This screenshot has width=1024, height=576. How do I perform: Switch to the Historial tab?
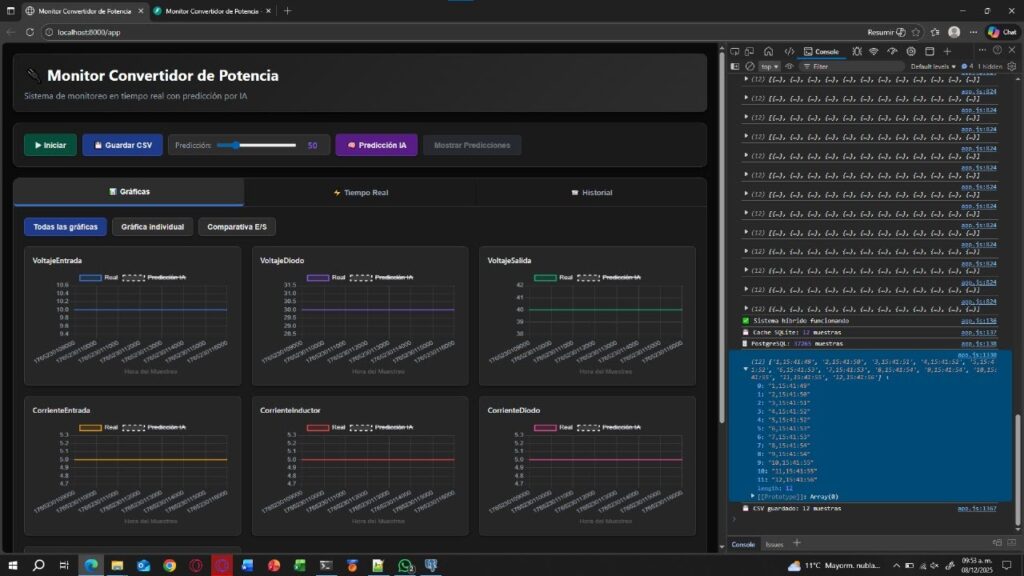coord(591,192)
